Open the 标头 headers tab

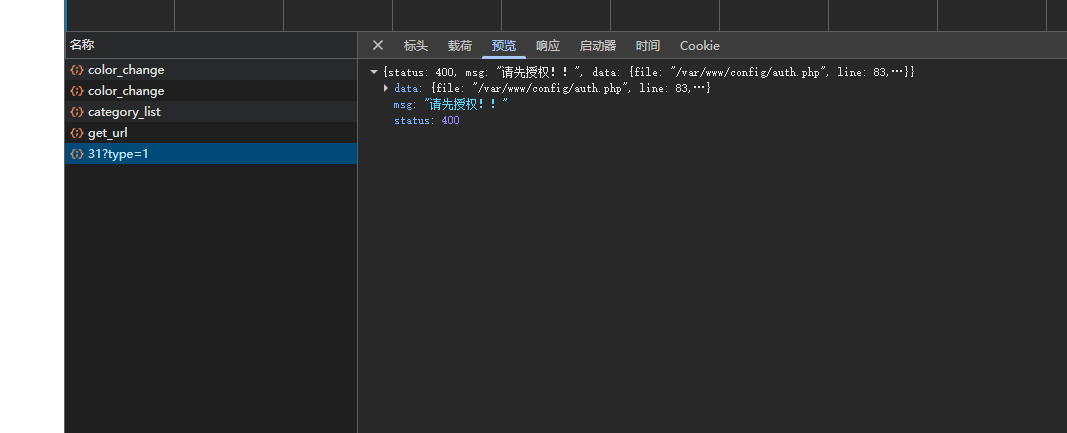[416, 46]
